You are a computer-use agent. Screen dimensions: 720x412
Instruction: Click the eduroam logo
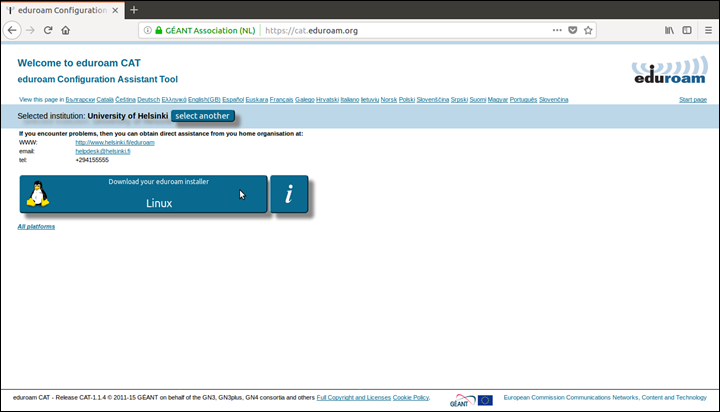tap(669, 70)
